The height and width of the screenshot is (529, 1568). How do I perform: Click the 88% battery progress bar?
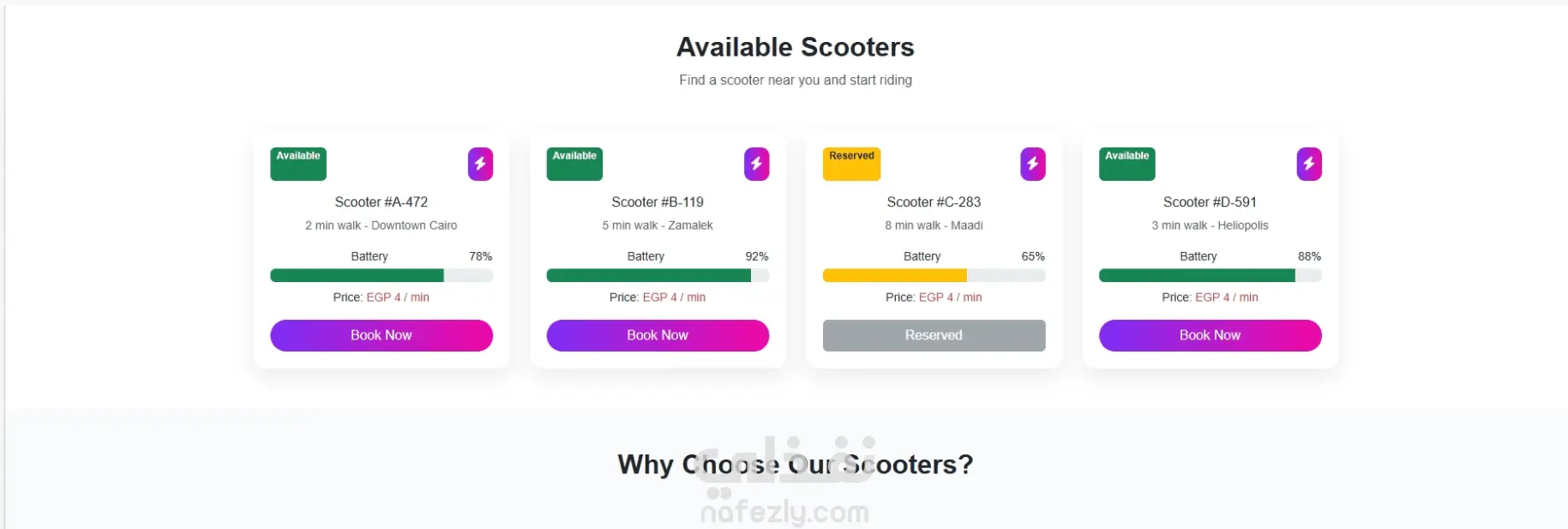point(1210,275)
